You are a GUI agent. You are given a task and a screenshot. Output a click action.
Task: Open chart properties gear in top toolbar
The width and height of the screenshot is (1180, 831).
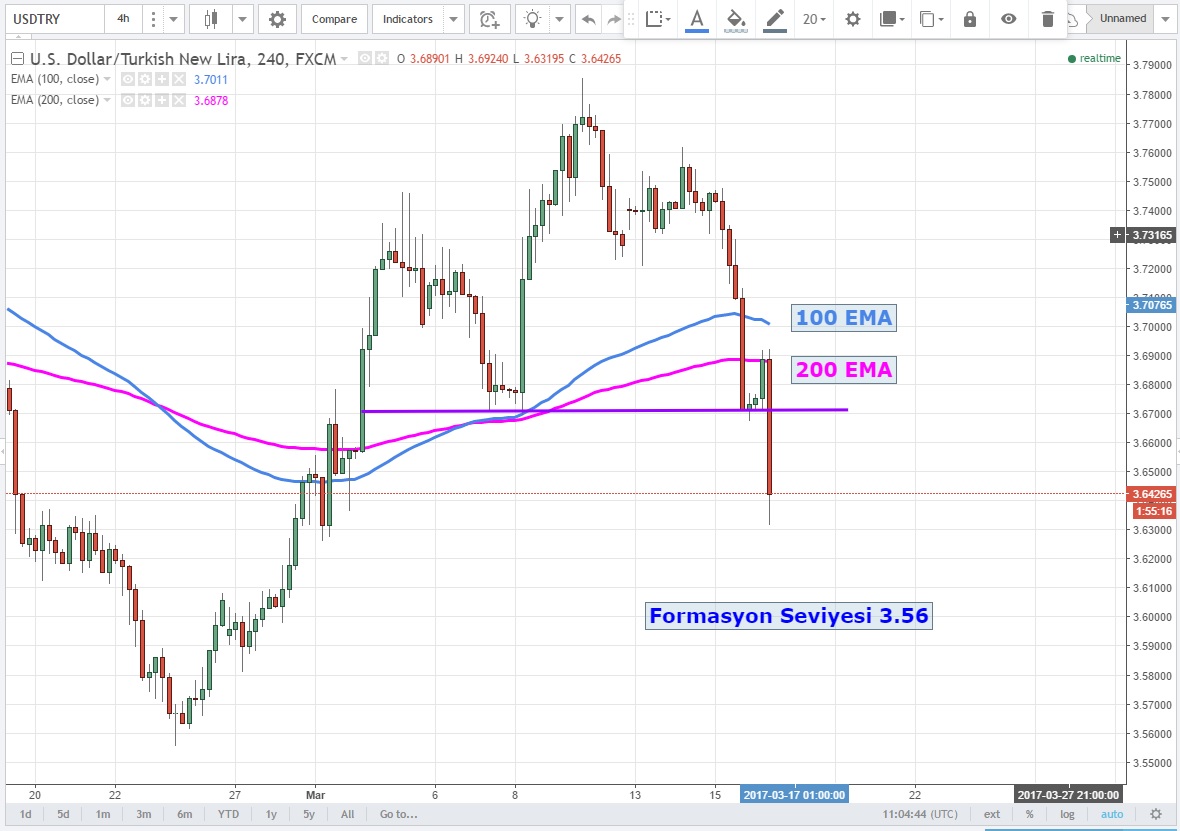[x=277, y=19]
